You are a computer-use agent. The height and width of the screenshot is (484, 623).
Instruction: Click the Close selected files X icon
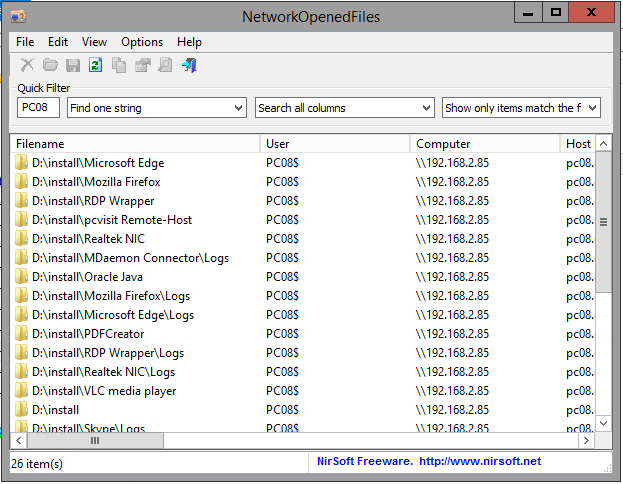click(27, 66)
